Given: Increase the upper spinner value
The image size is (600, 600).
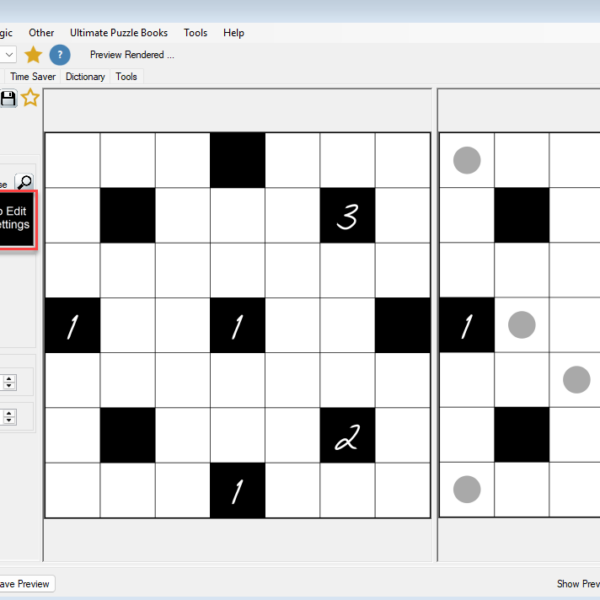Looking at the screenshot, I should point(9,377).
